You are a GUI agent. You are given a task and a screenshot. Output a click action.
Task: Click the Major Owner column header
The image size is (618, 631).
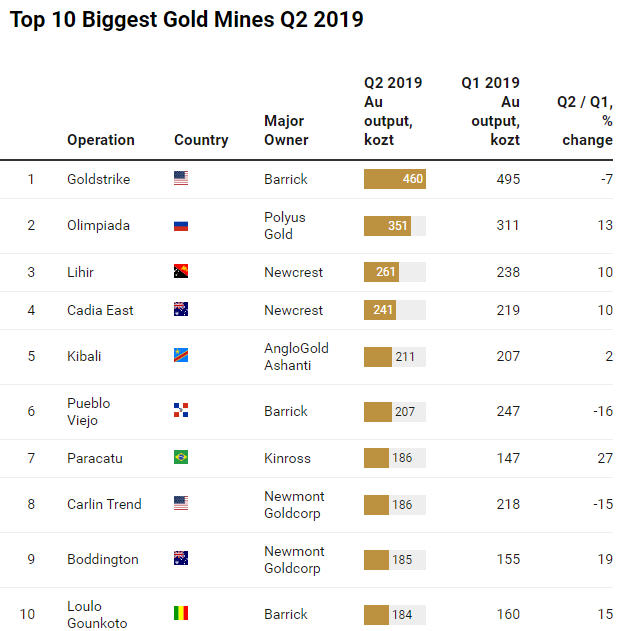click(286, 130)
